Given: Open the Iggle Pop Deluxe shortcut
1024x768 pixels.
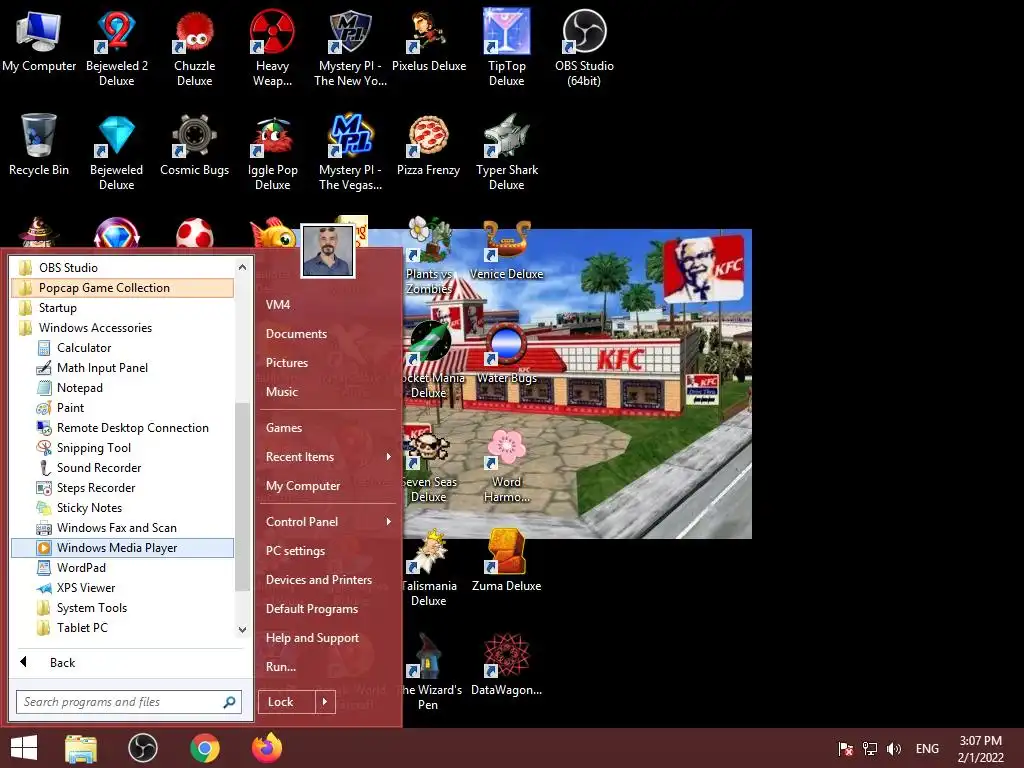Looking at the screenshot, I should click(x=272, y=152).
